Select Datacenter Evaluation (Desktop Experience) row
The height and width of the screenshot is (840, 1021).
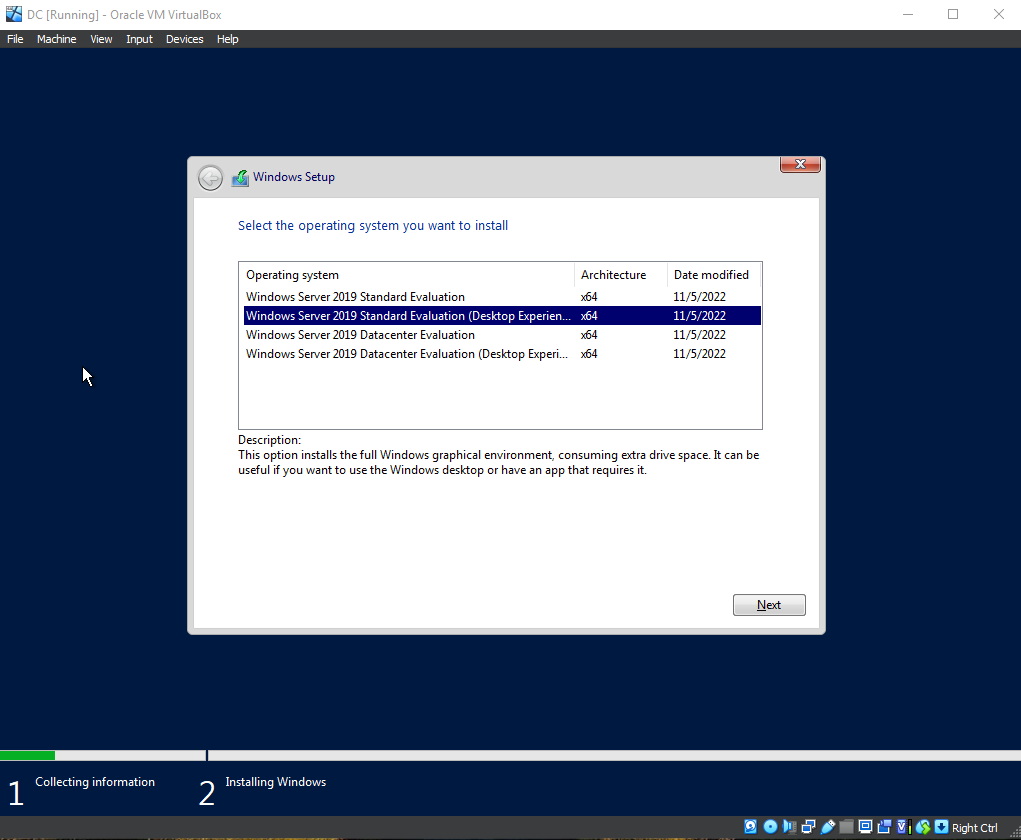click(x=502, y=354)
